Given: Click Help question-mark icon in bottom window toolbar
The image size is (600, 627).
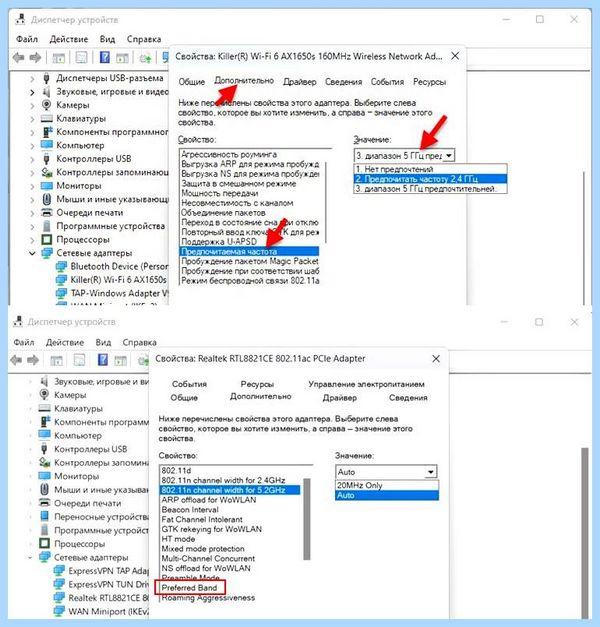Looking at the screenshot, I should 103,360.
